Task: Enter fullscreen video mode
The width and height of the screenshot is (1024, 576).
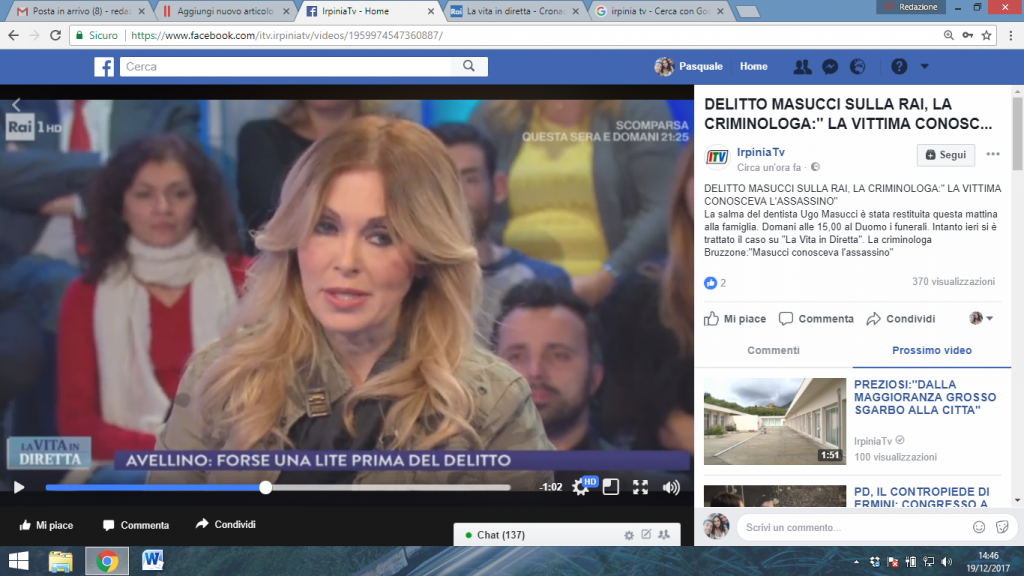Action: 641,488
